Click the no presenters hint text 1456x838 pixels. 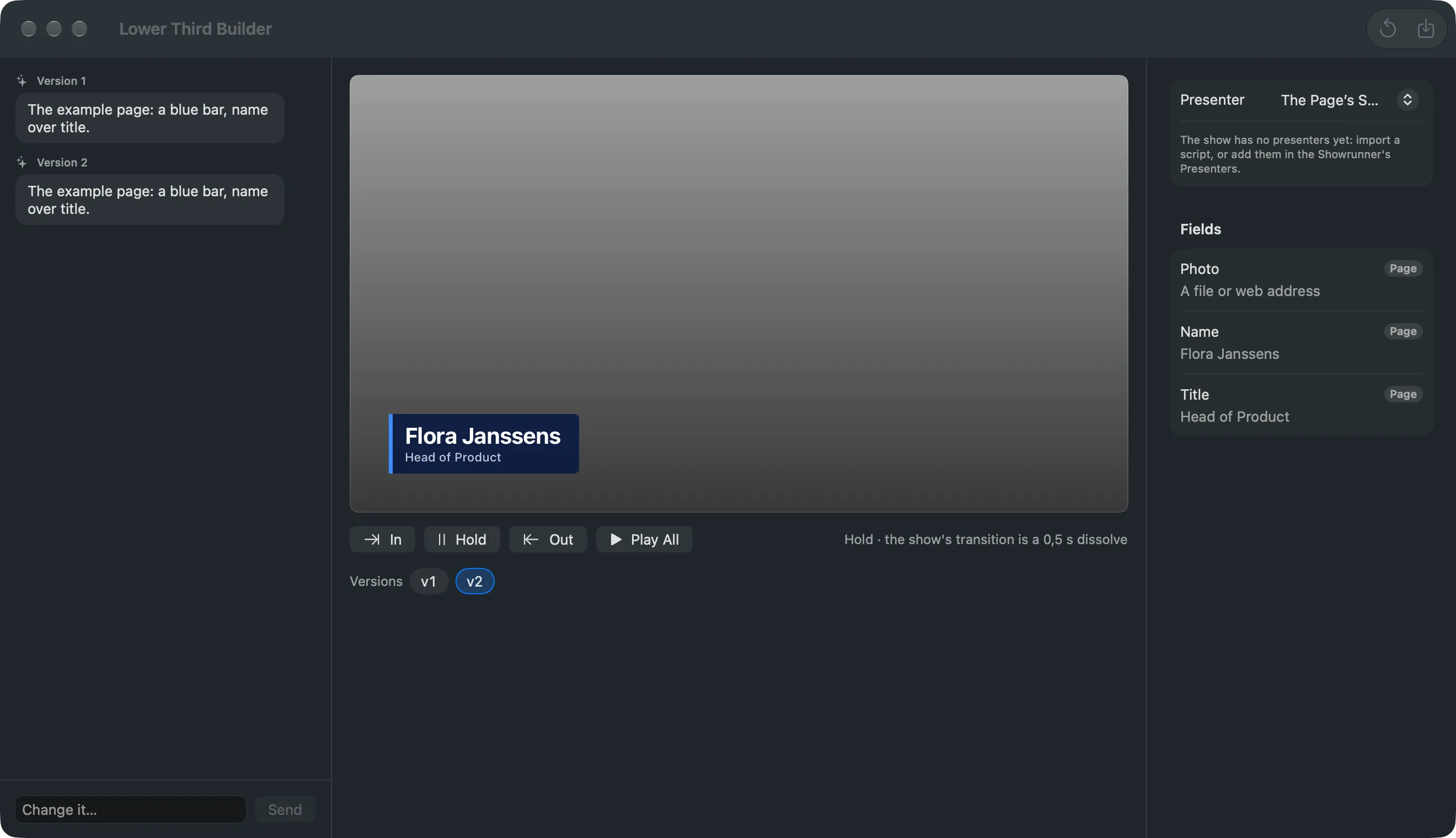[1289, 154]
